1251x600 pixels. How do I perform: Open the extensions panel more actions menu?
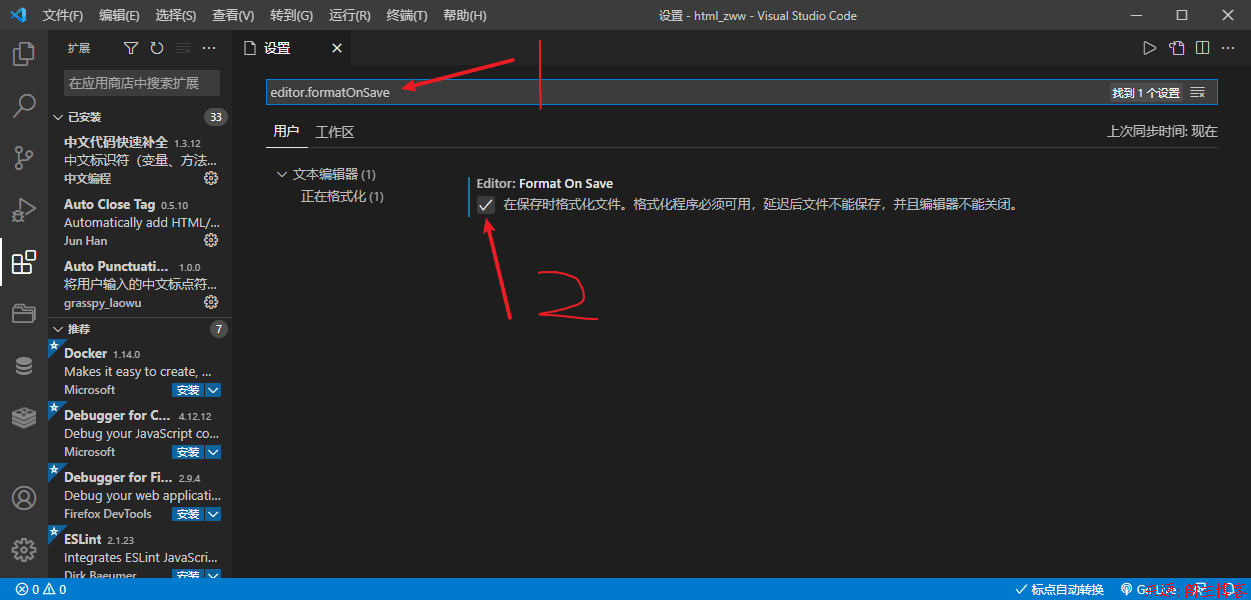(209, 48)
